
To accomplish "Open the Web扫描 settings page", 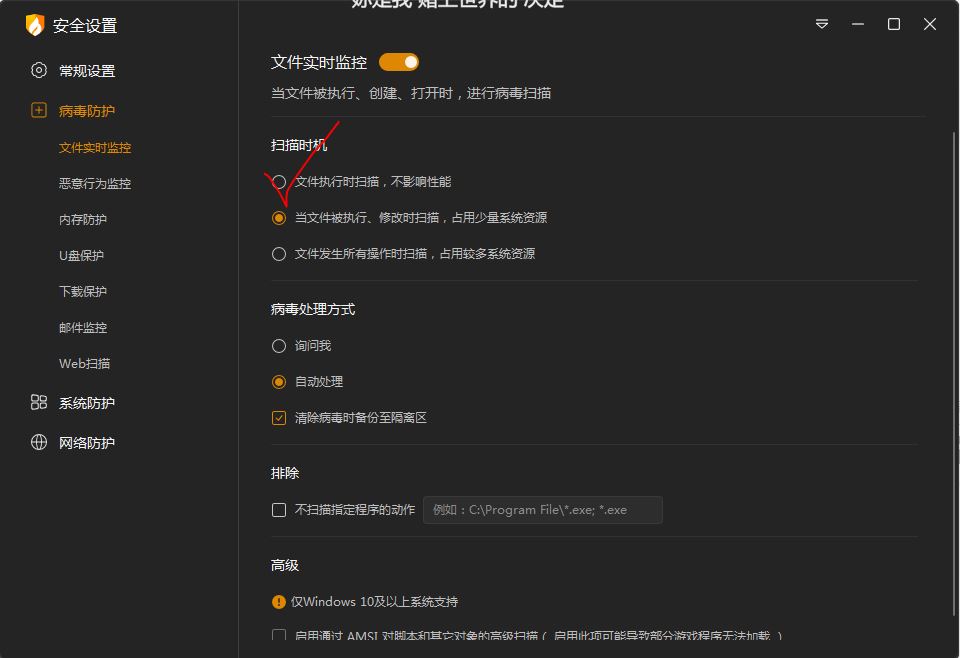I will point(85,364).
